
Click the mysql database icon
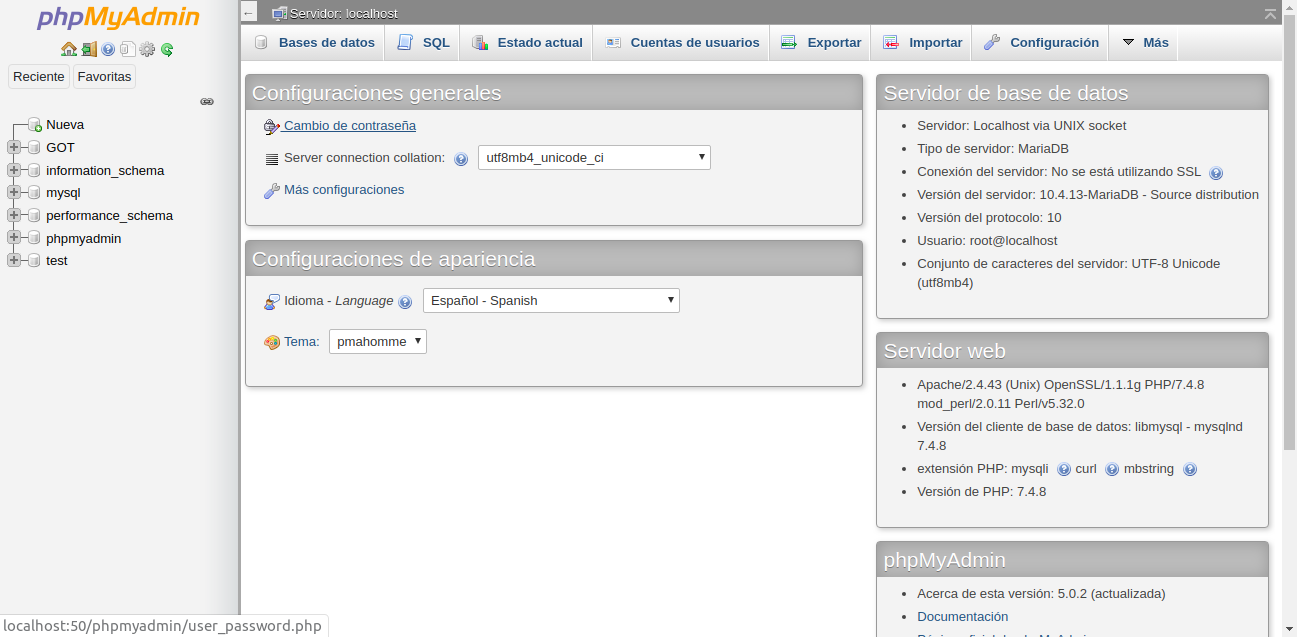point(34,192)
